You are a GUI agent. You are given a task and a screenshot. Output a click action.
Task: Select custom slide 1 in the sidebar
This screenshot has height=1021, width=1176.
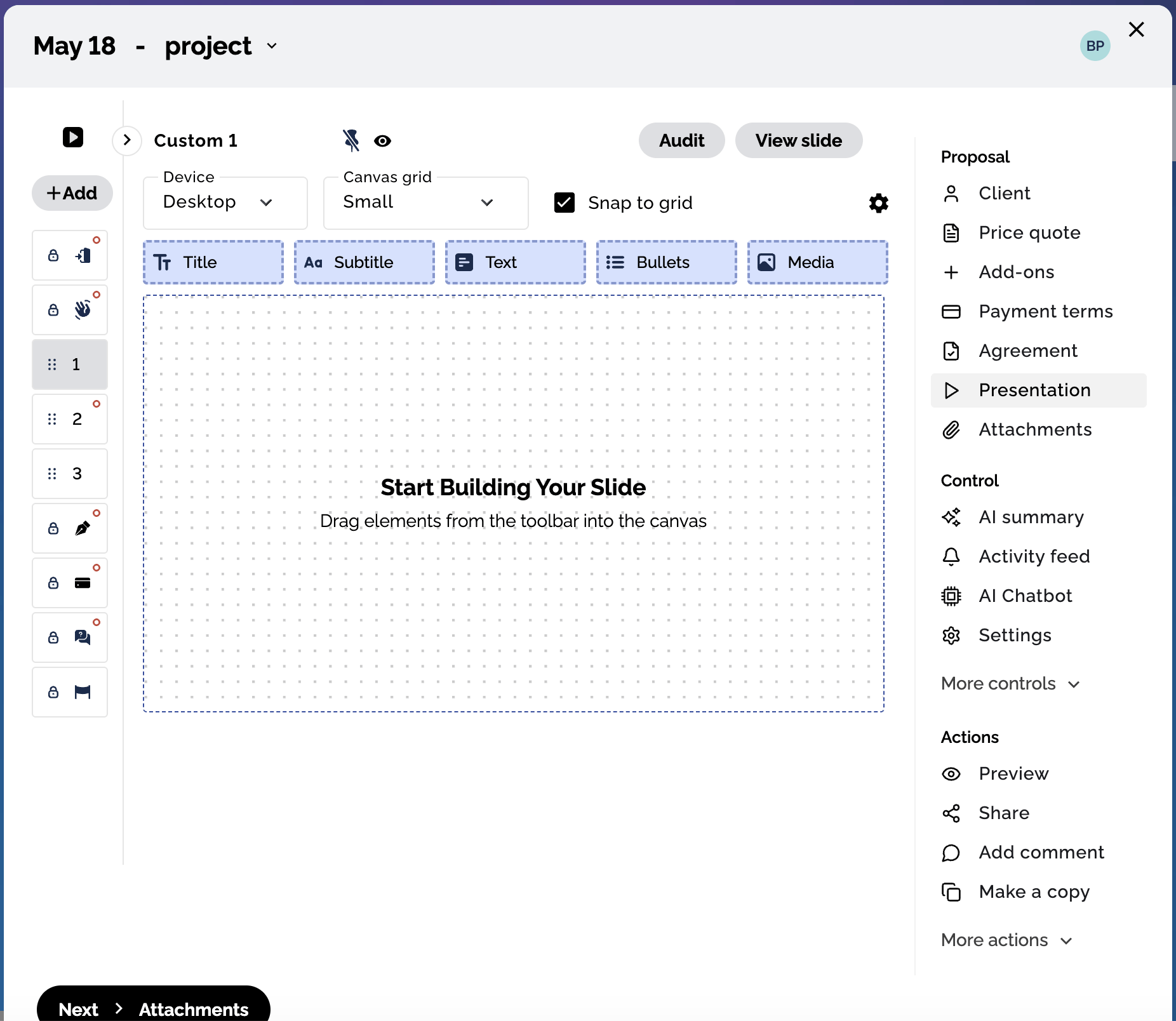70,364
